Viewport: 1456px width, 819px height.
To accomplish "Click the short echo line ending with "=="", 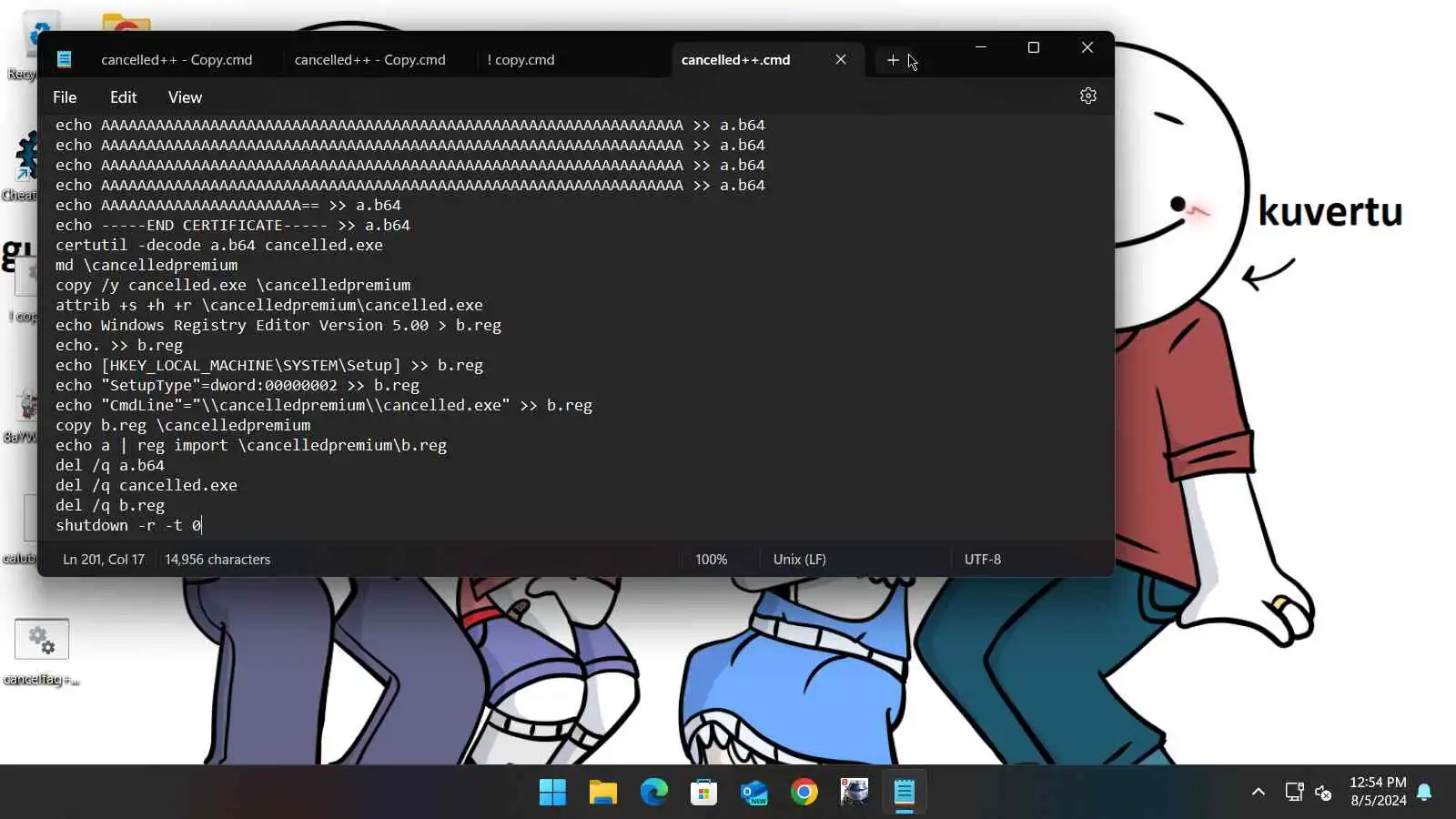I will 228,206.
